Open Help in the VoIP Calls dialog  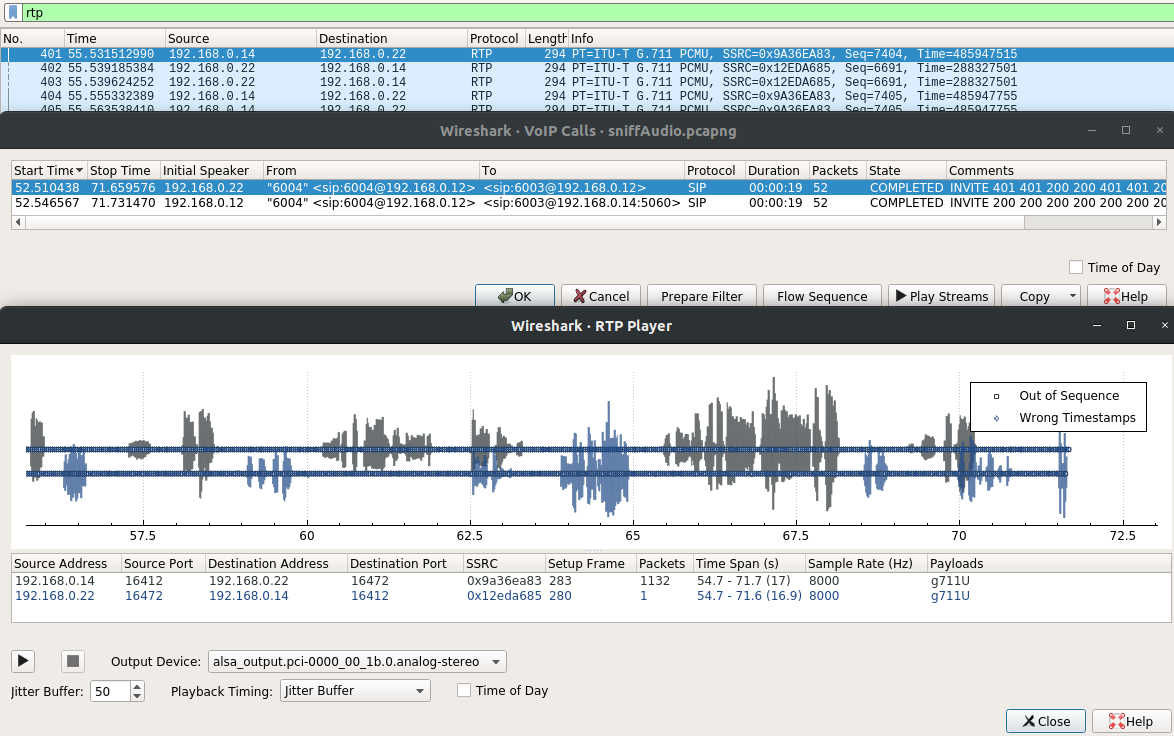pos(1125,296)
